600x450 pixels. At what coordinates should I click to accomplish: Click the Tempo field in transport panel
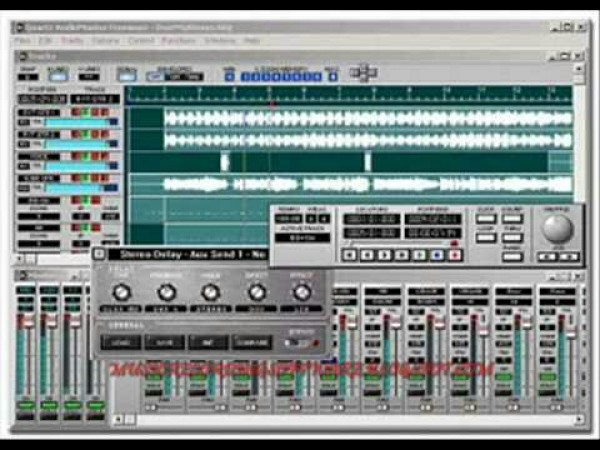288,219
